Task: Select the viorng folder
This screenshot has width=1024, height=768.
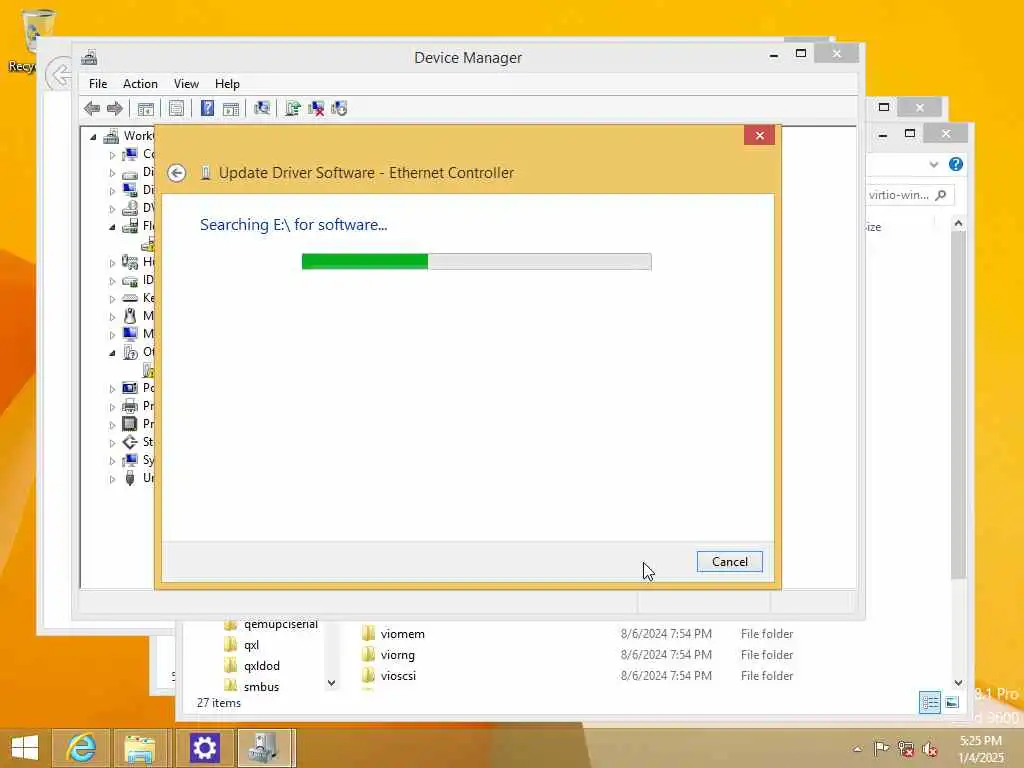Action: pos(398,655)
